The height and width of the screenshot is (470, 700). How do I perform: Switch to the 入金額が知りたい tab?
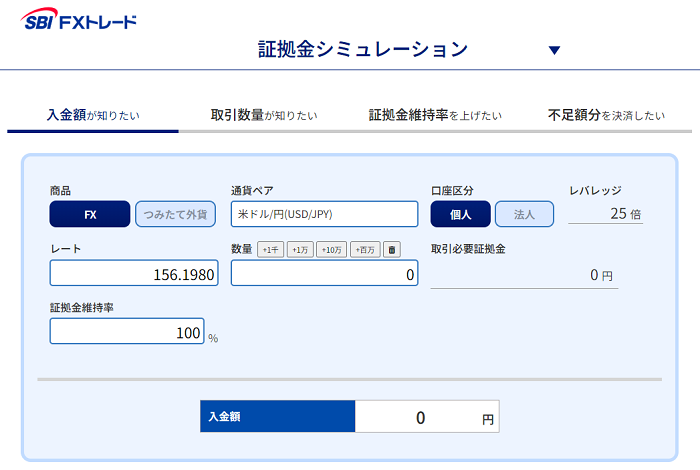pyautogui.click(x=93, y=116)
